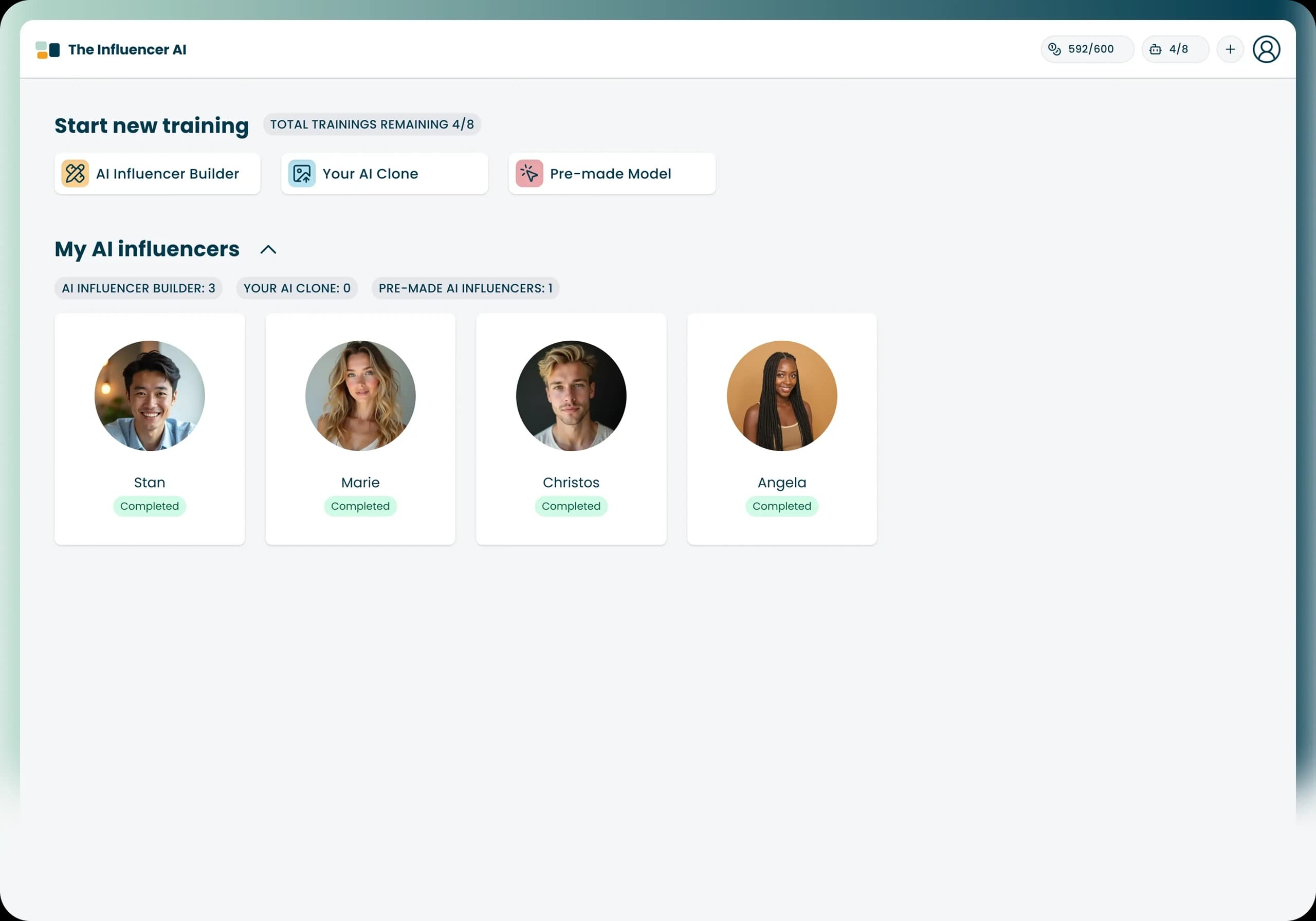Click The Influencer AI title text
This screenshot has height=921, width=1316.
click(127, 50)
